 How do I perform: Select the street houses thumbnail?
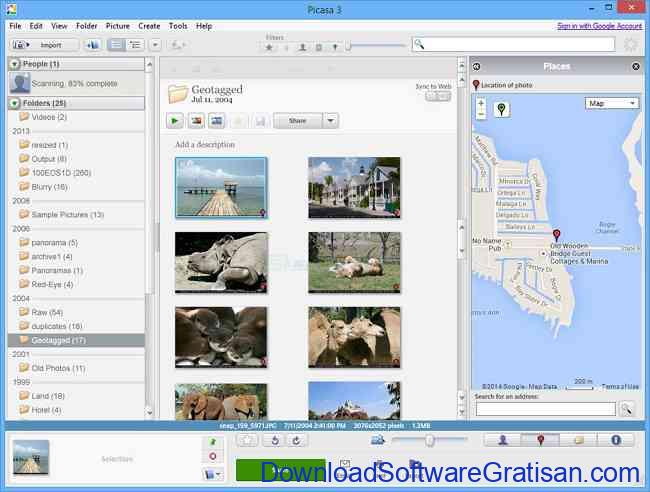click(354, 187)
